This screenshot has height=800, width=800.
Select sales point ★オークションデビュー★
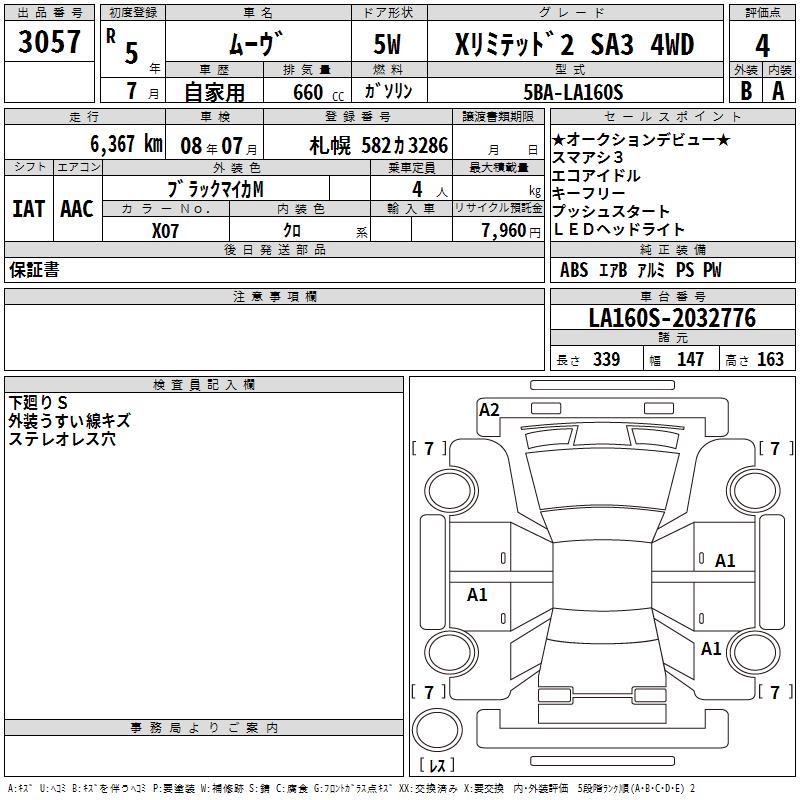pos(641,139)
